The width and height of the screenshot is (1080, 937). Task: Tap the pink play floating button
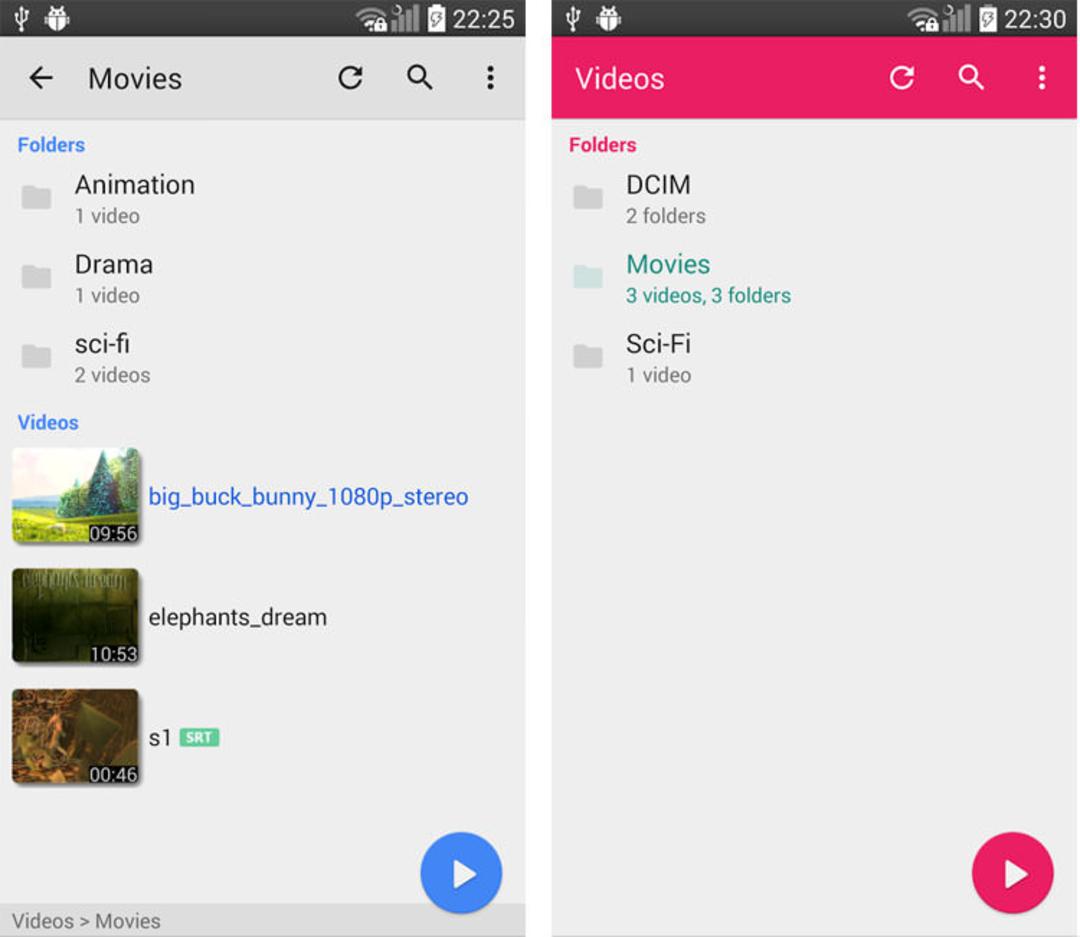click(x=1012, y=873)
